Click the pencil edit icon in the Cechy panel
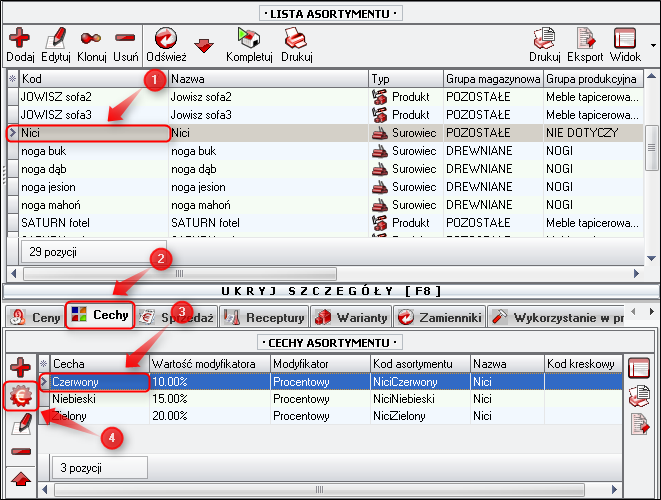This screenshot has width=661, height=500. [x=20, y=424]
